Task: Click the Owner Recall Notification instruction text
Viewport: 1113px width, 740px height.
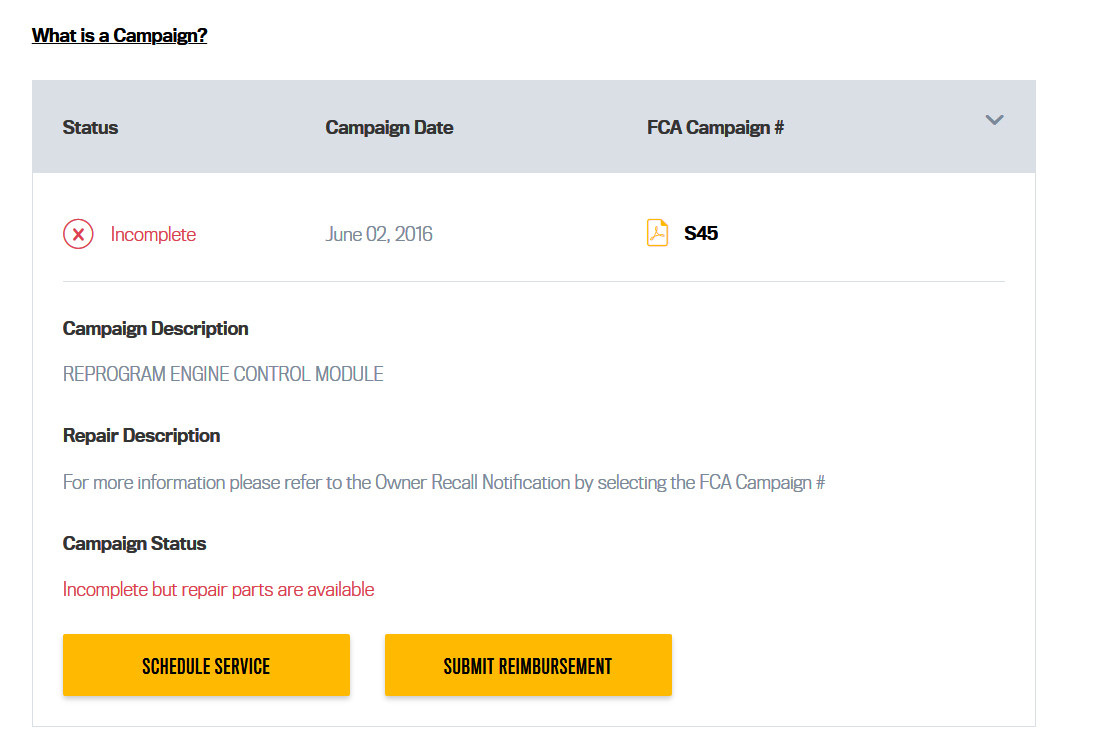Action: [443, 483]
